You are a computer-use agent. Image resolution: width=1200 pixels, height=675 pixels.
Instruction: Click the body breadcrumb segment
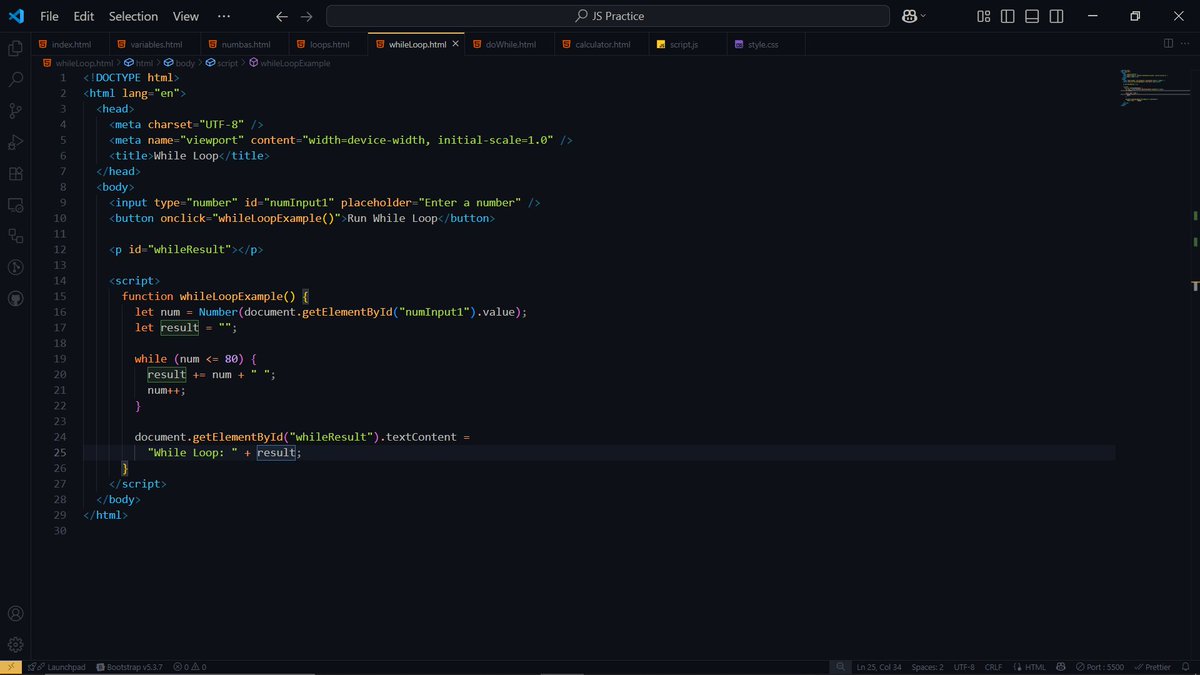click(x=185, y=63)
